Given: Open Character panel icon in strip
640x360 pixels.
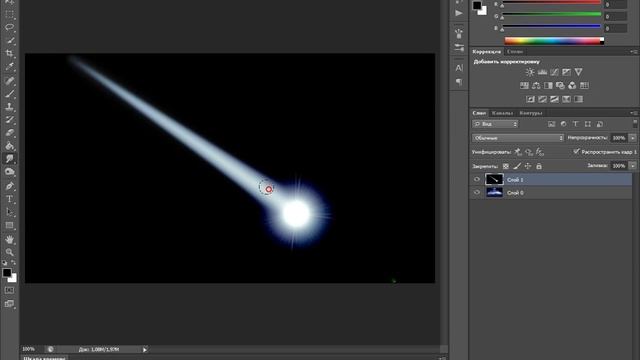Looking at the screenshot, I should coord(459,68).
